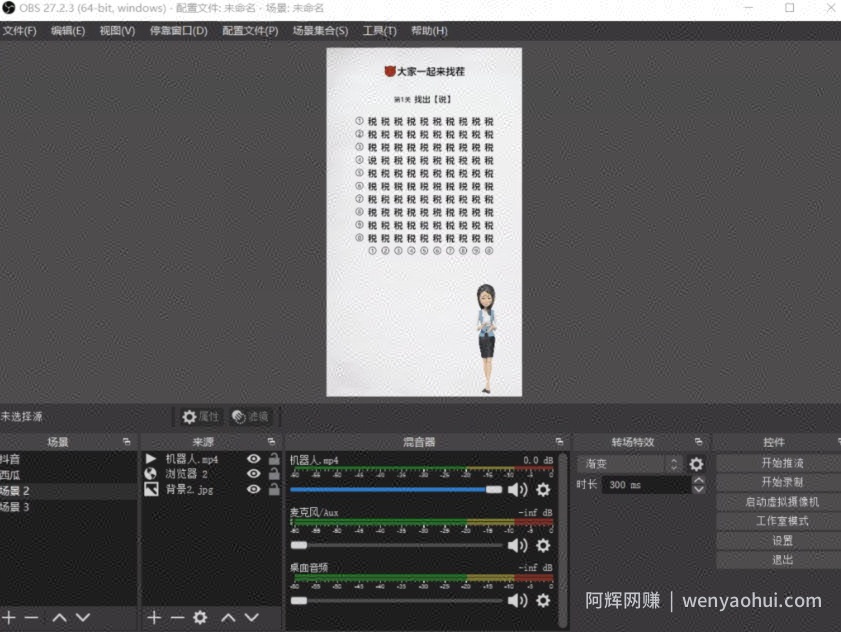This screenshot has width=841, height=632.
Task: Click 退出 exit button
Action: [782, 560]
